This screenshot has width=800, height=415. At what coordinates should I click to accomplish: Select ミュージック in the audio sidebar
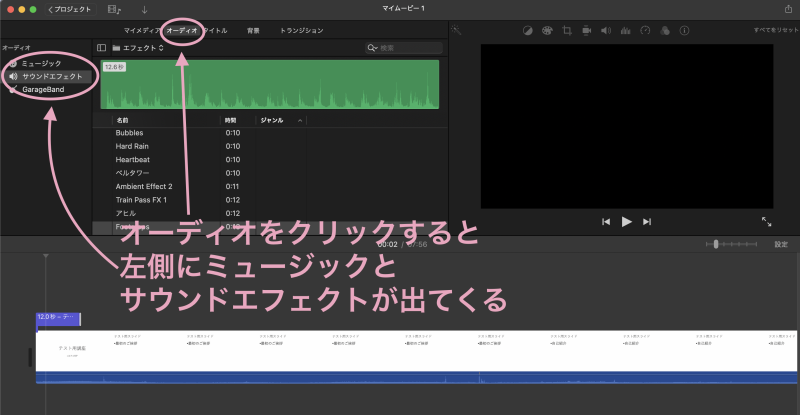point(41,63)
